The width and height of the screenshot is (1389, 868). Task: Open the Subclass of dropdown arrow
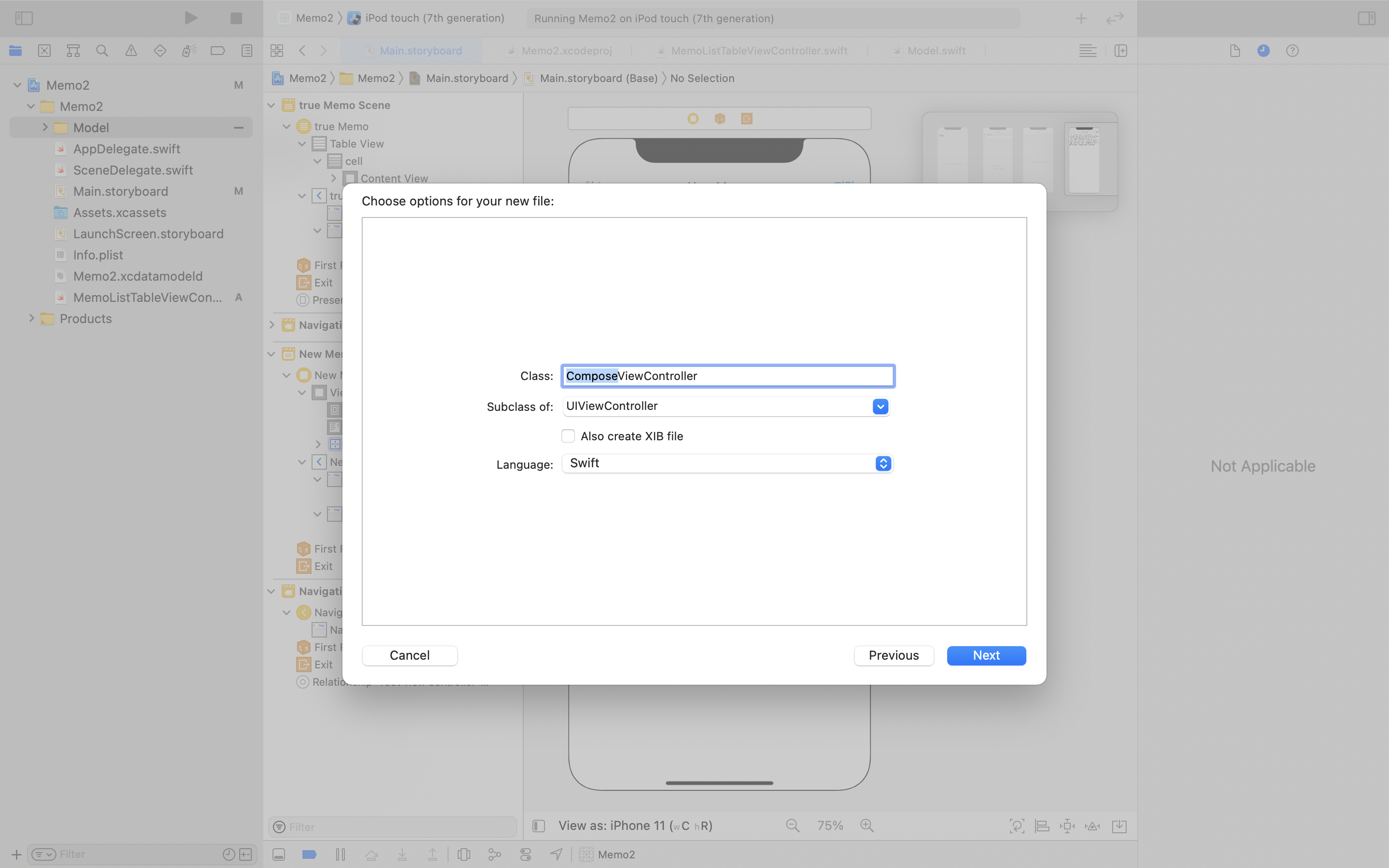pyautogui.click(x=880, y=407)
